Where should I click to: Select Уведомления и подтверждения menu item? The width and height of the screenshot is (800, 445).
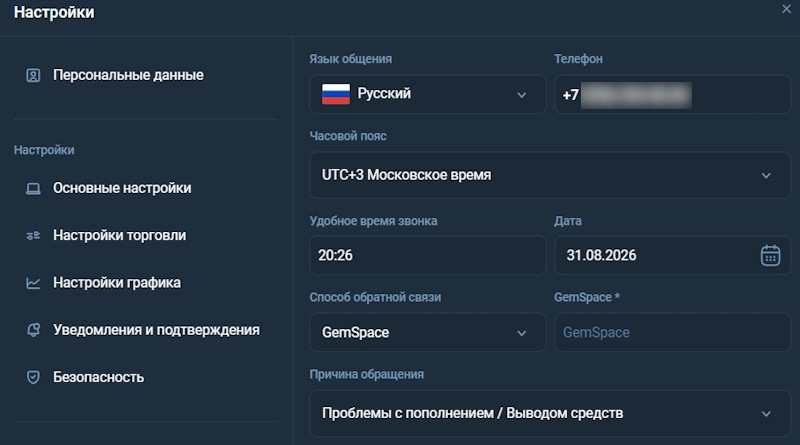[156, 330]
